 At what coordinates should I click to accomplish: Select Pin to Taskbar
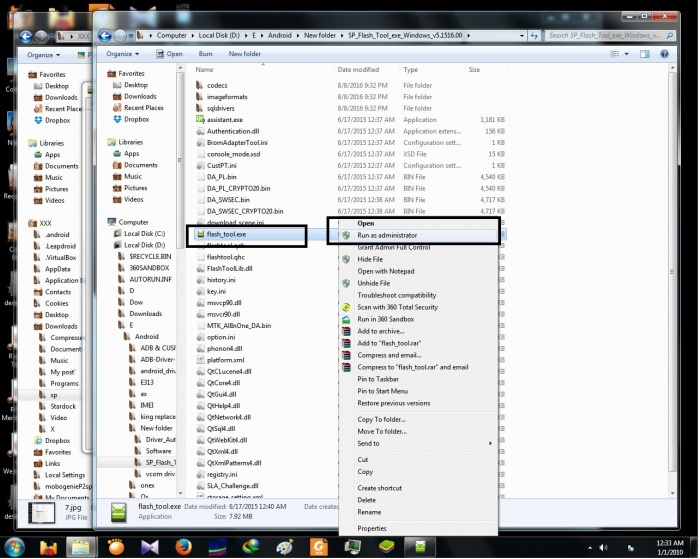419,379
